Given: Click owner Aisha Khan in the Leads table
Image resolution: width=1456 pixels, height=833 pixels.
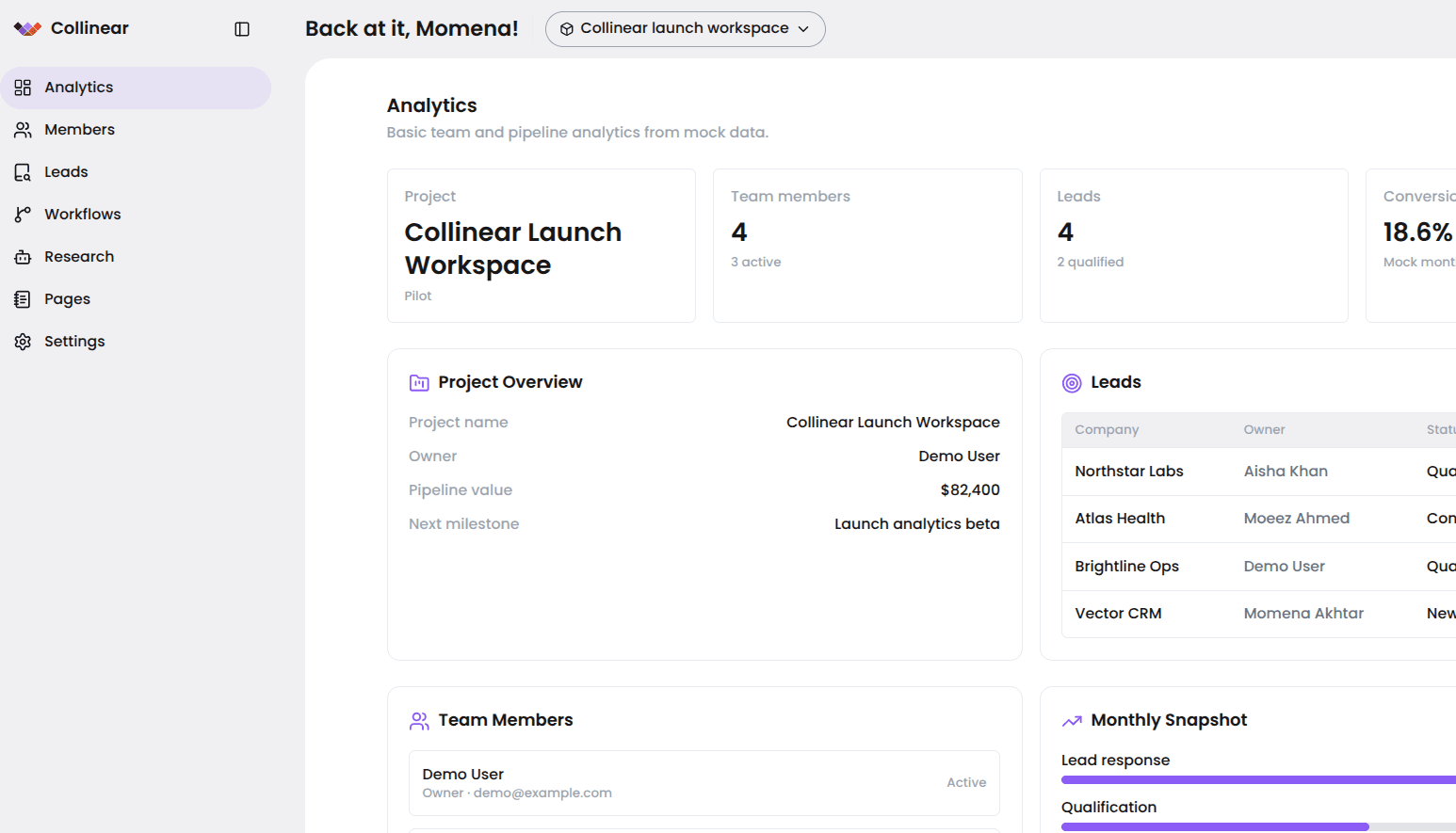Looking at the screenshot, I should pos(1286,472).
